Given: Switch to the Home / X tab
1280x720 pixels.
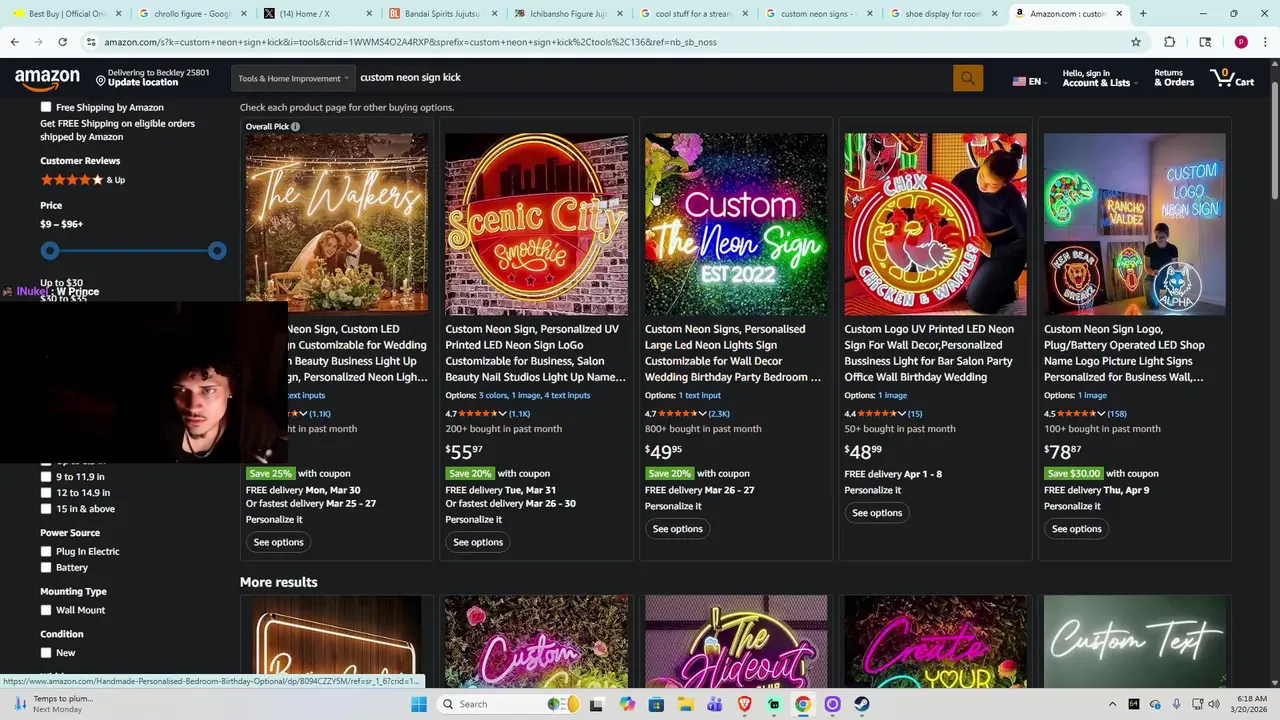Looking at the screenshot, I should [315, 14].
